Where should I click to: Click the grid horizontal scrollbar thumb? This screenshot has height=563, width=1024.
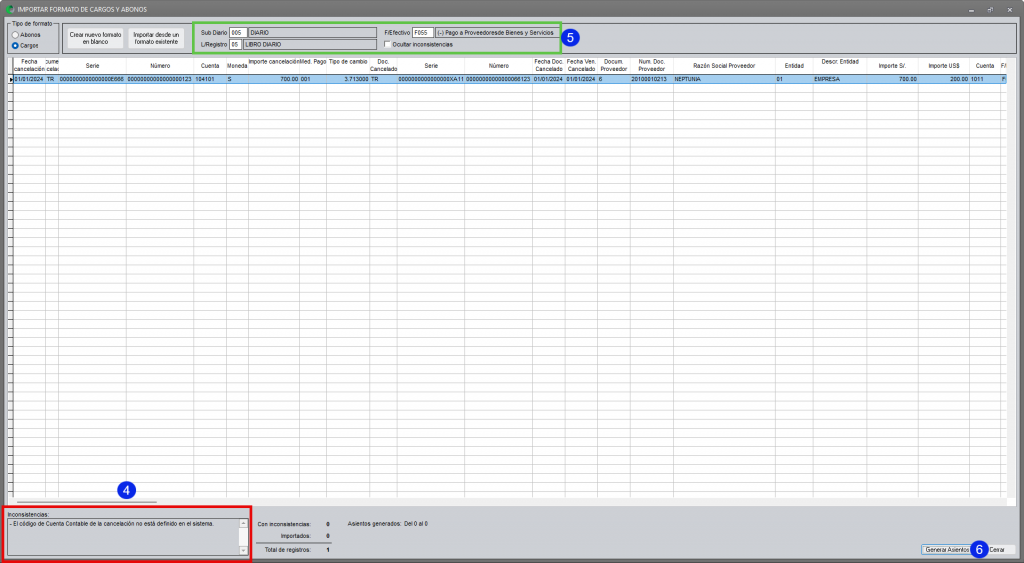point(87,502)
